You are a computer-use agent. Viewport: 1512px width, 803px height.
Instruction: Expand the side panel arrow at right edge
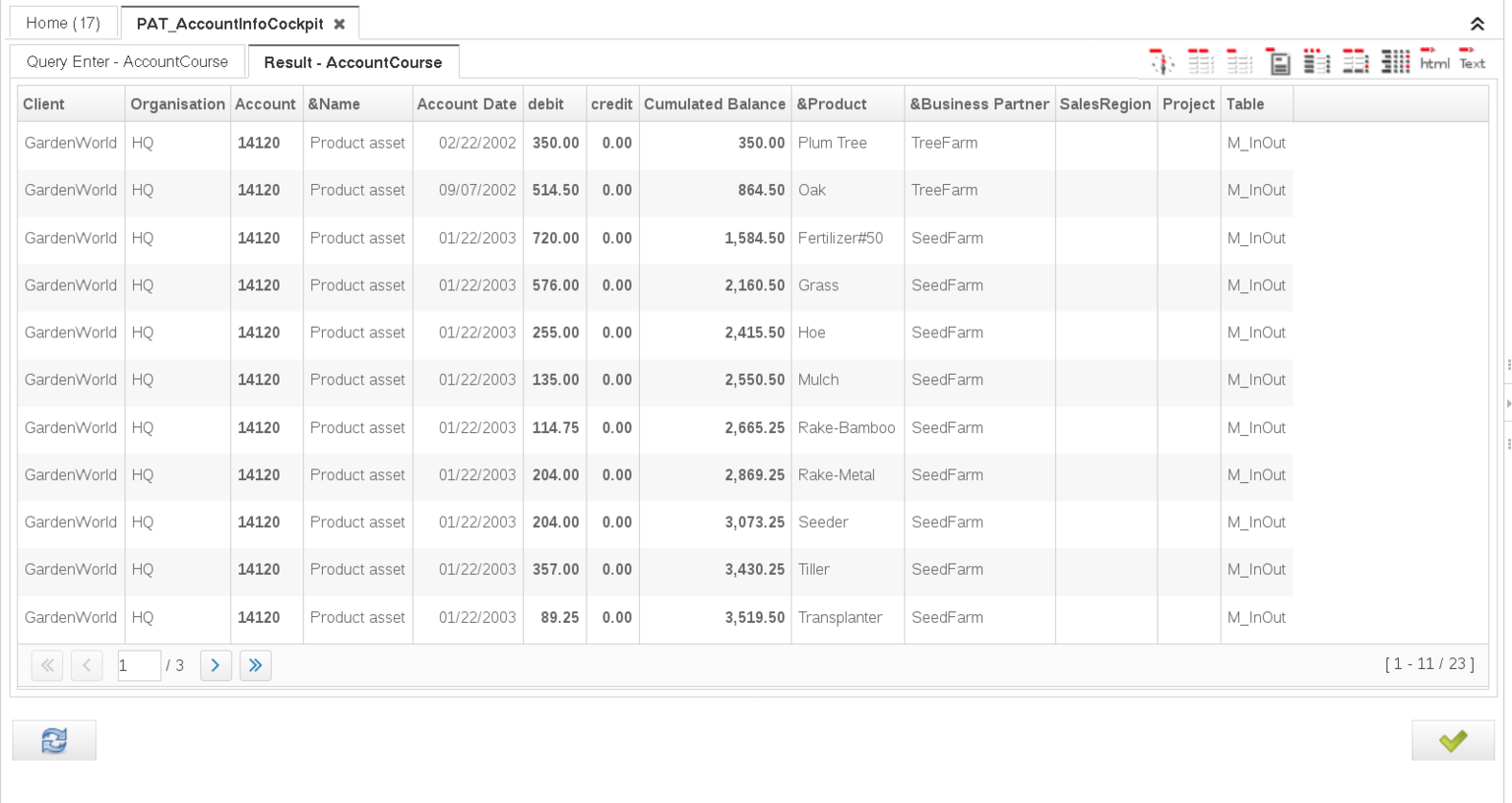[x=1507, y=403]
